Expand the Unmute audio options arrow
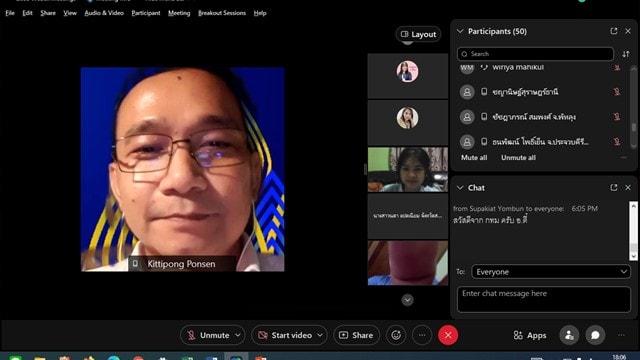 (238, 335)
